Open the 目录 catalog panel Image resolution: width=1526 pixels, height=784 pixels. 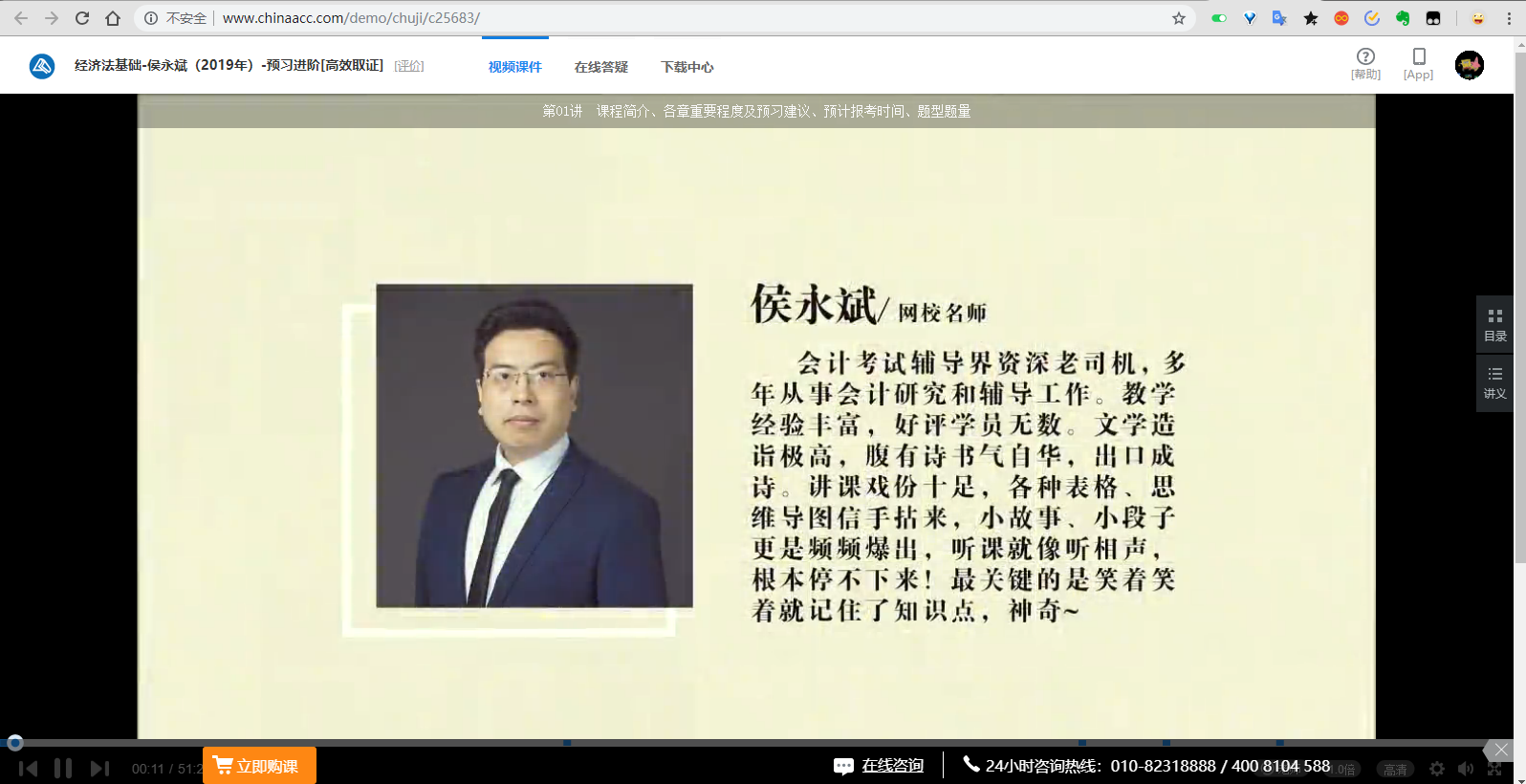(x=1494, y=324)
